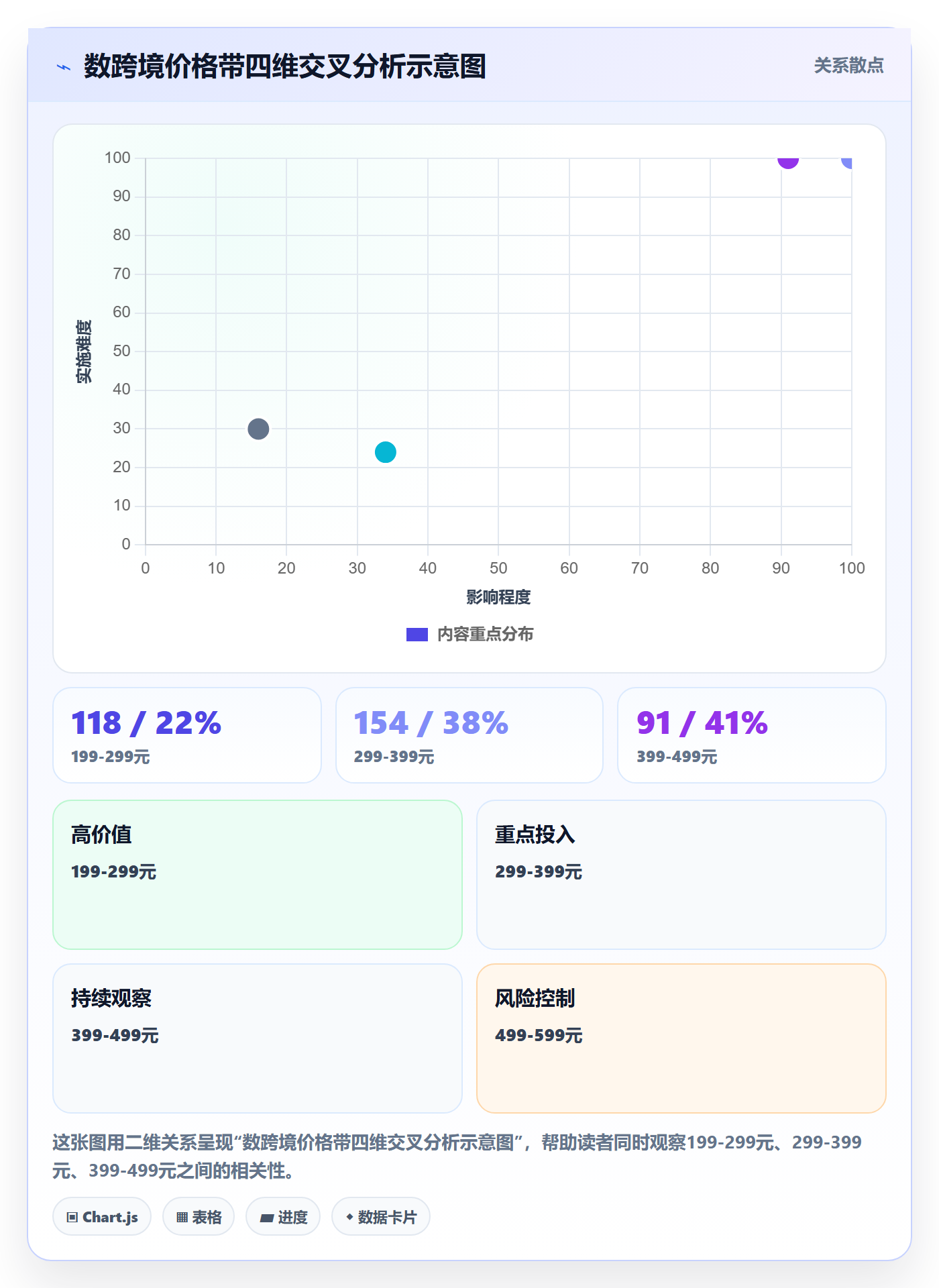Select the 重点投入 quadrant card heading
939x1288 pixels.
click(535, 835)
